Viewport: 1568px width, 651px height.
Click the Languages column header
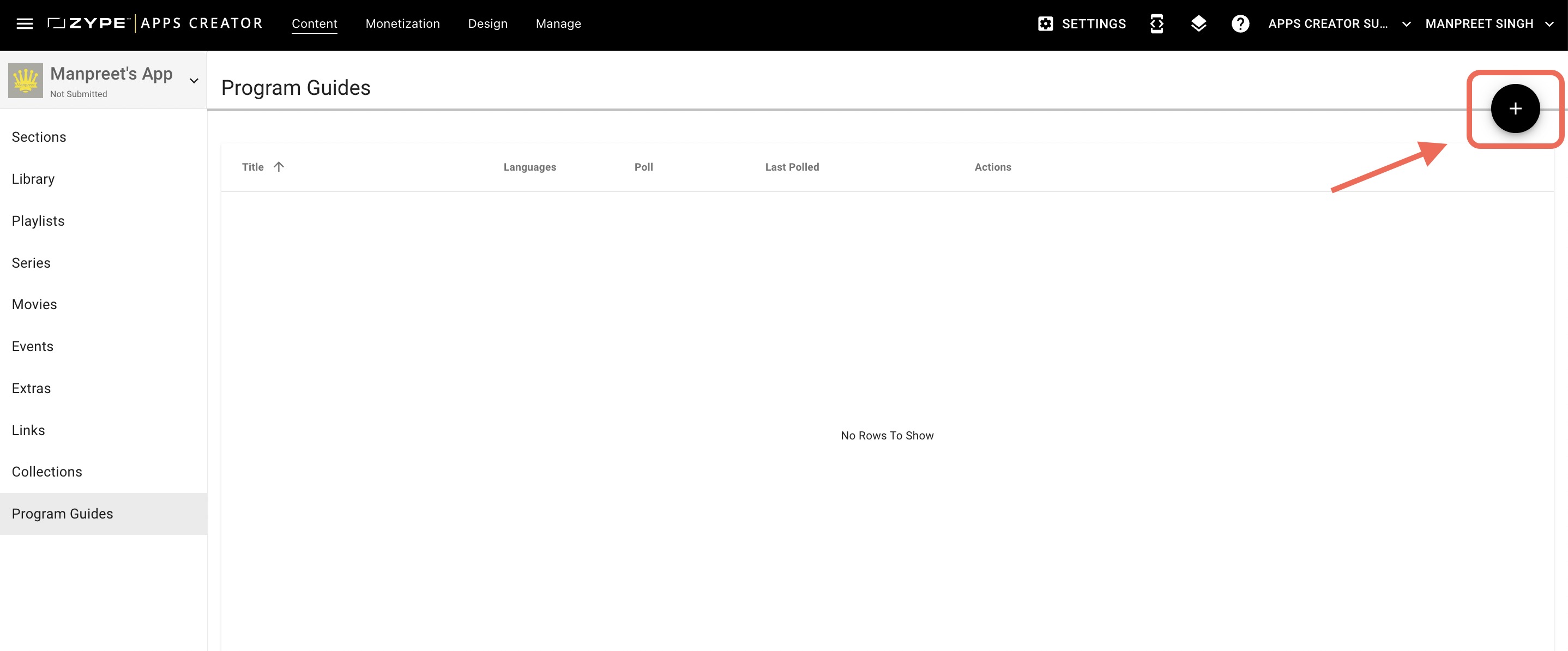(x=529, y=167)
